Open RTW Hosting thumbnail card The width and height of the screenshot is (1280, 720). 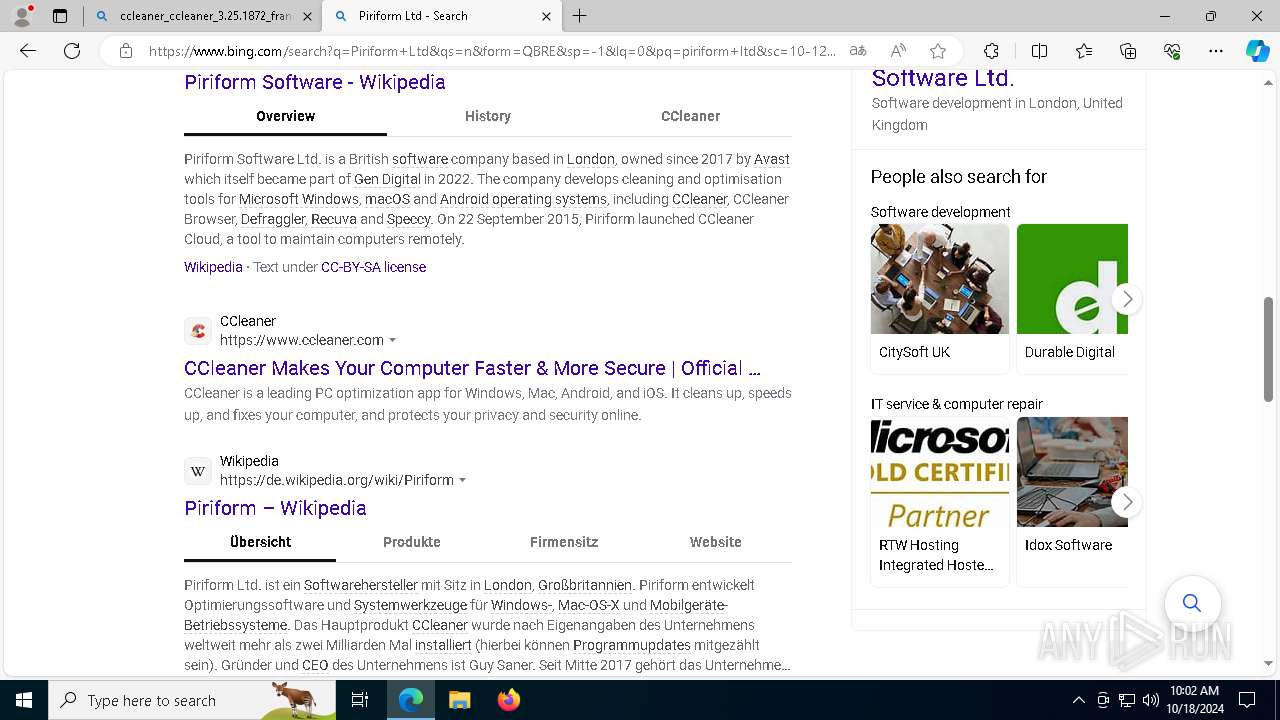click(940, 501)
